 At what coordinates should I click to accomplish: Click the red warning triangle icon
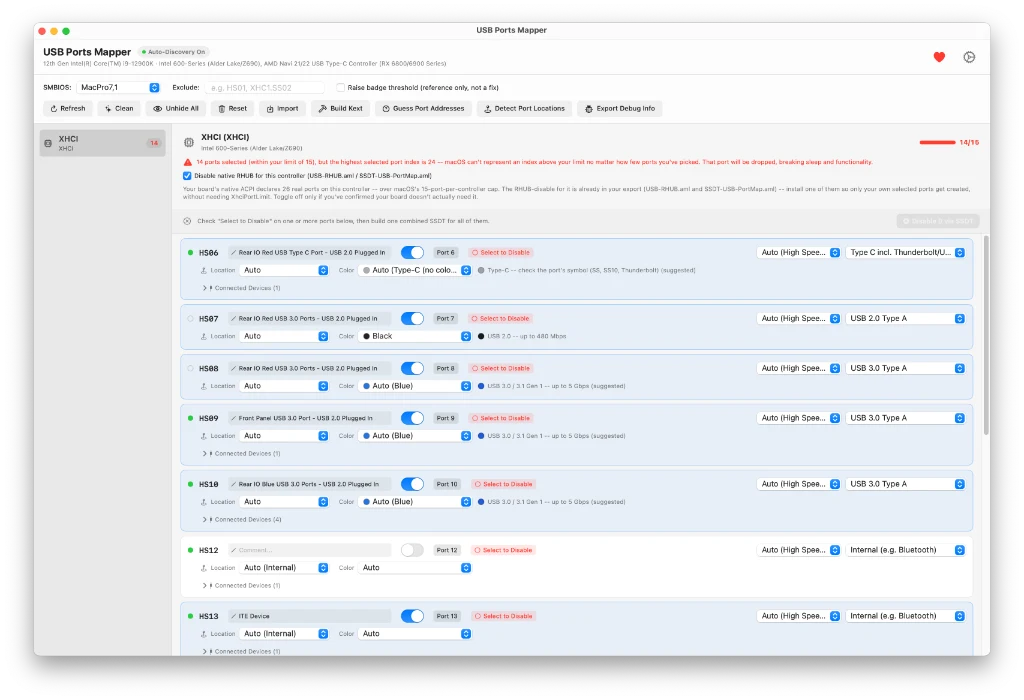[187, 162]
